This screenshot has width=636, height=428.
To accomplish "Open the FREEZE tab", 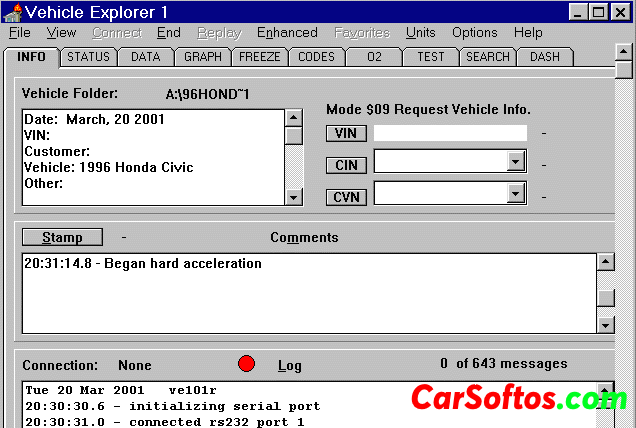I will pos(259,57).
